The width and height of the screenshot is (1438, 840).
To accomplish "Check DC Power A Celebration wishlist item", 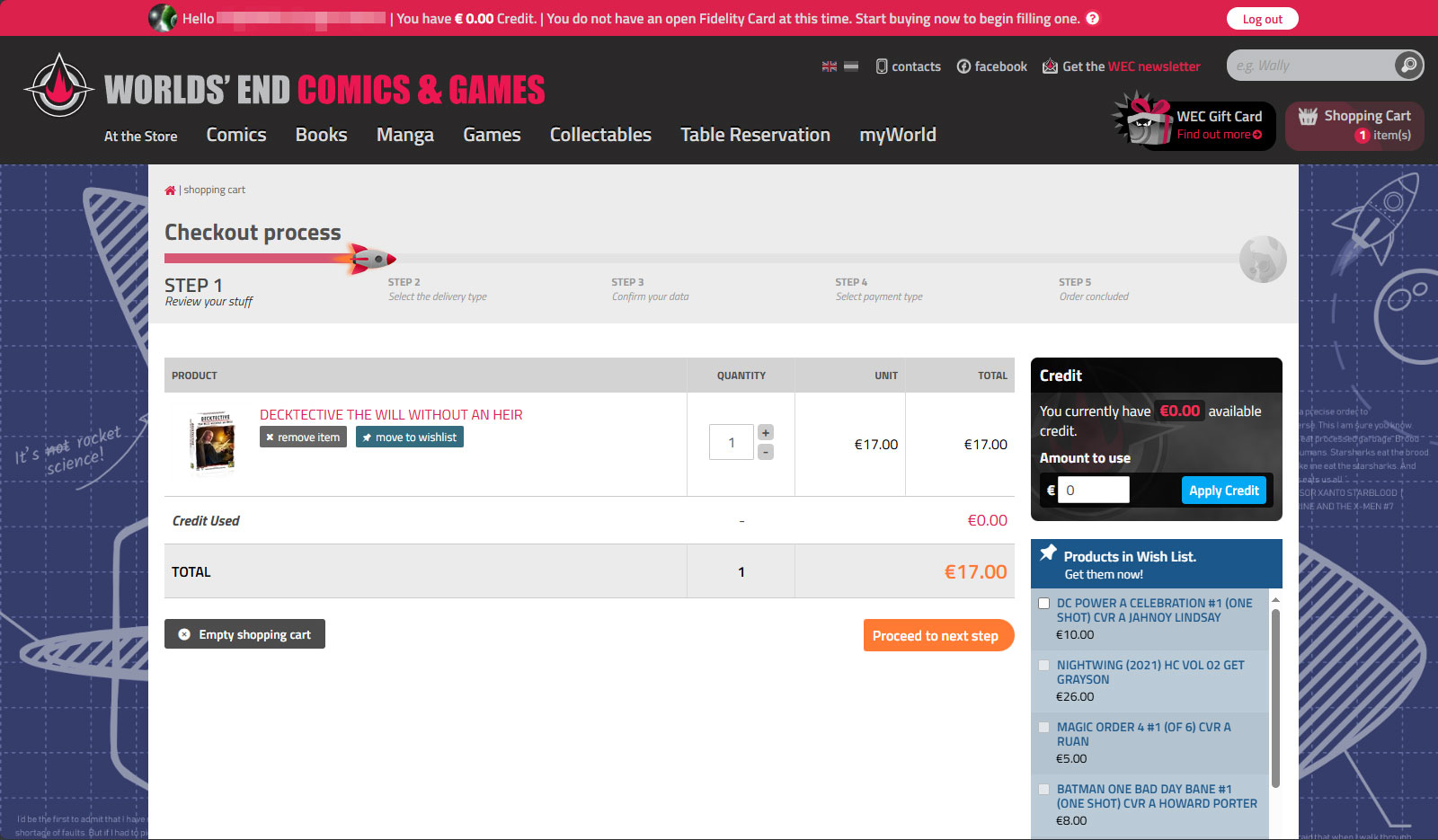I will pyautogui.click(x=1043, y=604).
